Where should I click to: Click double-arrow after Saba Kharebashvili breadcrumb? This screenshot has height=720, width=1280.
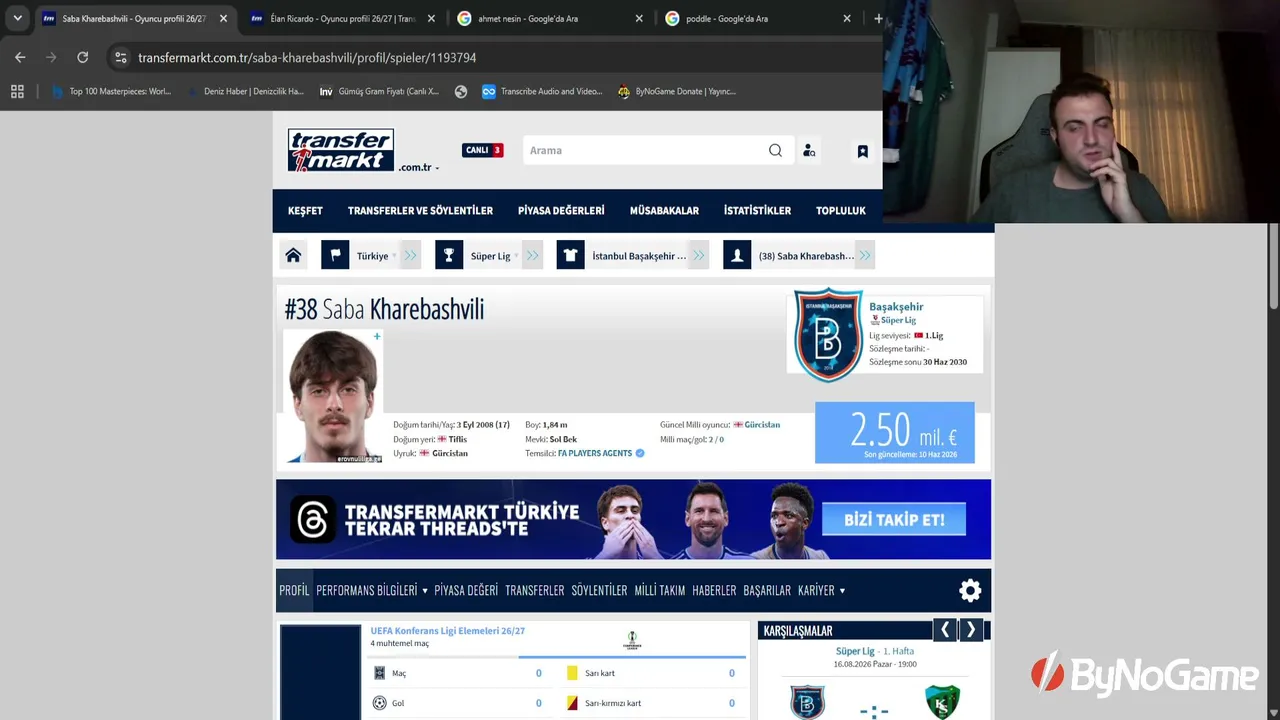click(x=865, y=256)
